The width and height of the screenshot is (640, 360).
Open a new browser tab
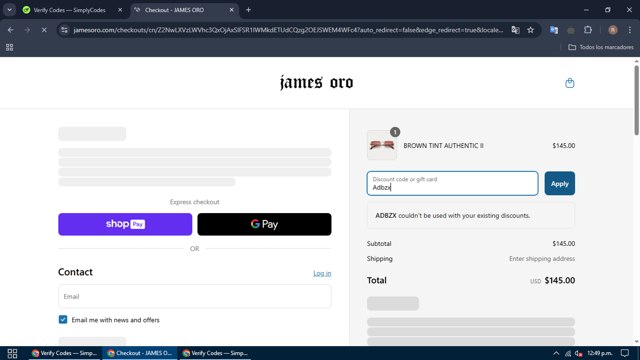coord(248,10)
